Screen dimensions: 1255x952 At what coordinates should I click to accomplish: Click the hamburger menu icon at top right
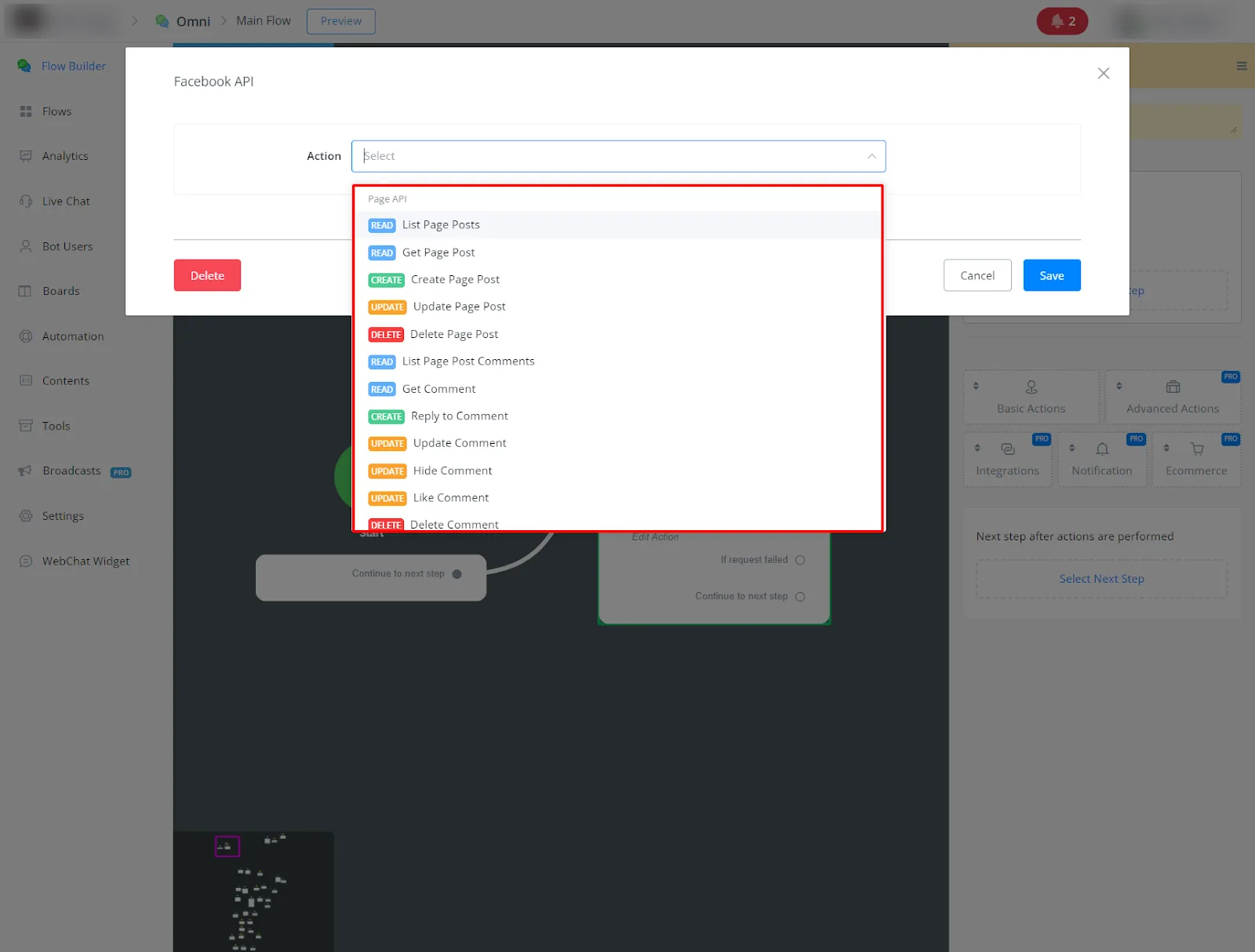(x=1242, y=66)
